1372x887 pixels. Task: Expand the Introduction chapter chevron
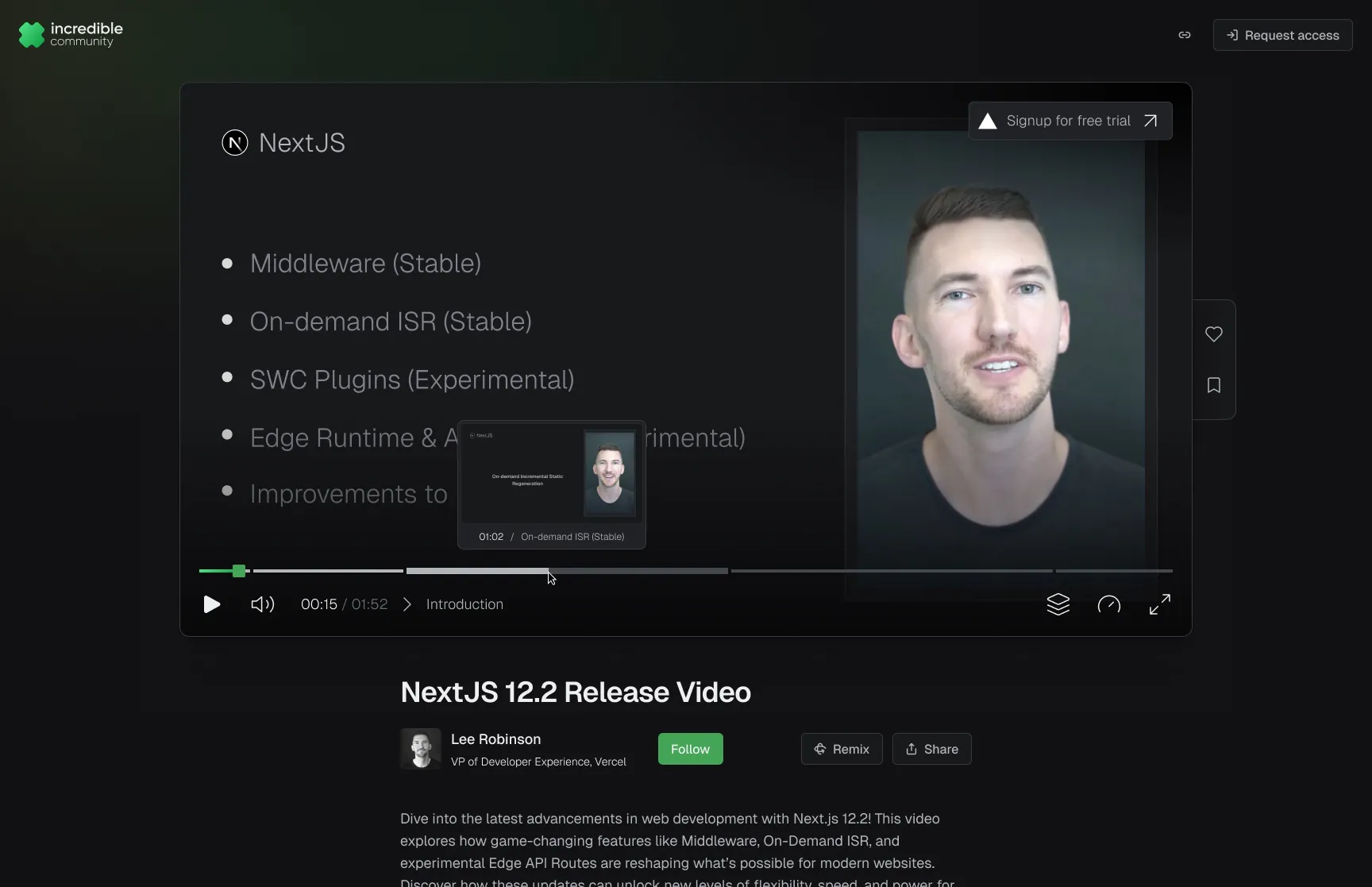tap(407, 604)
